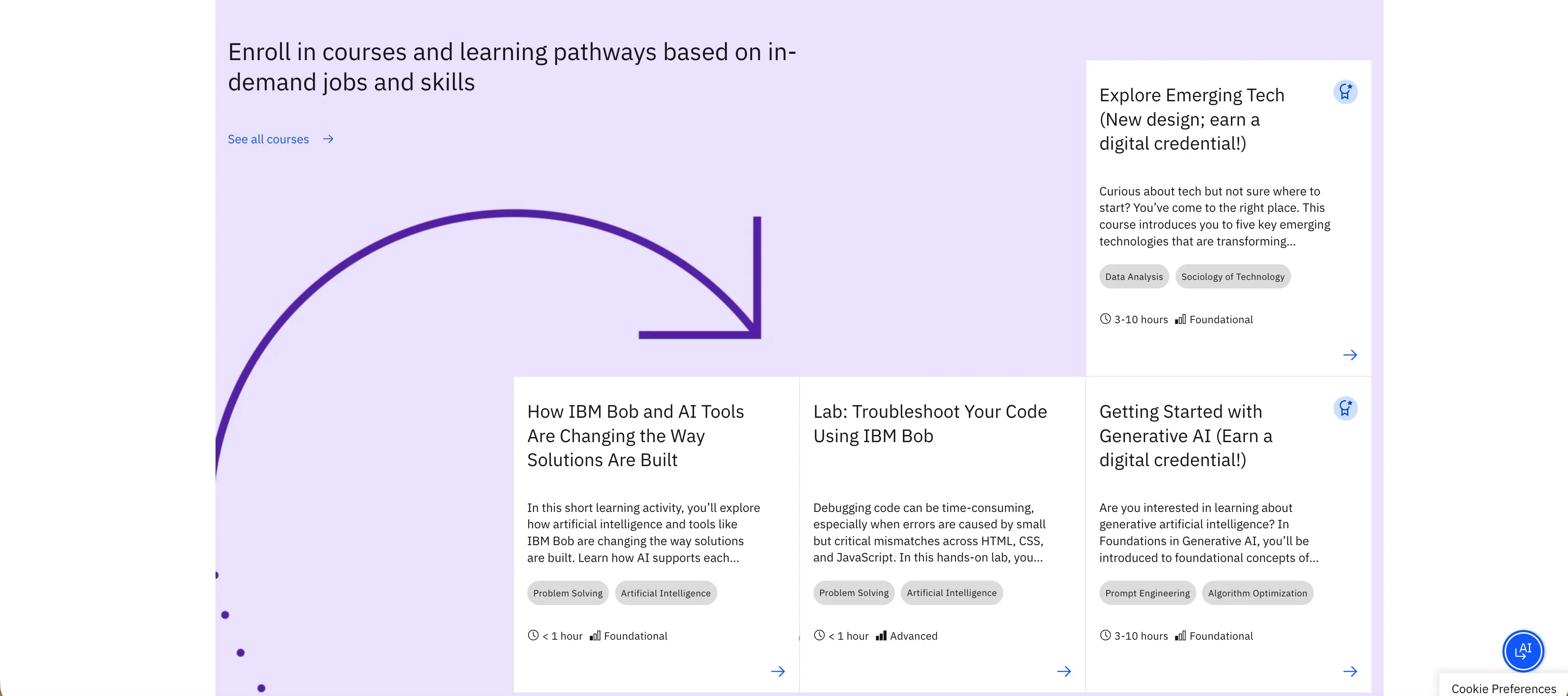Click the clock icon on Explore Emerging Tech card
This screenshot has width=1568, height=696.
coord(1105,319)
